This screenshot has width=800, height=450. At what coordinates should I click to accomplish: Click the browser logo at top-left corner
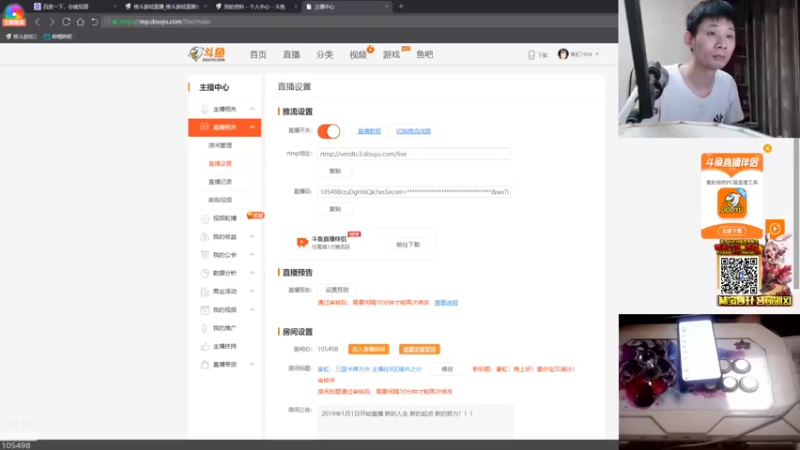14,14
